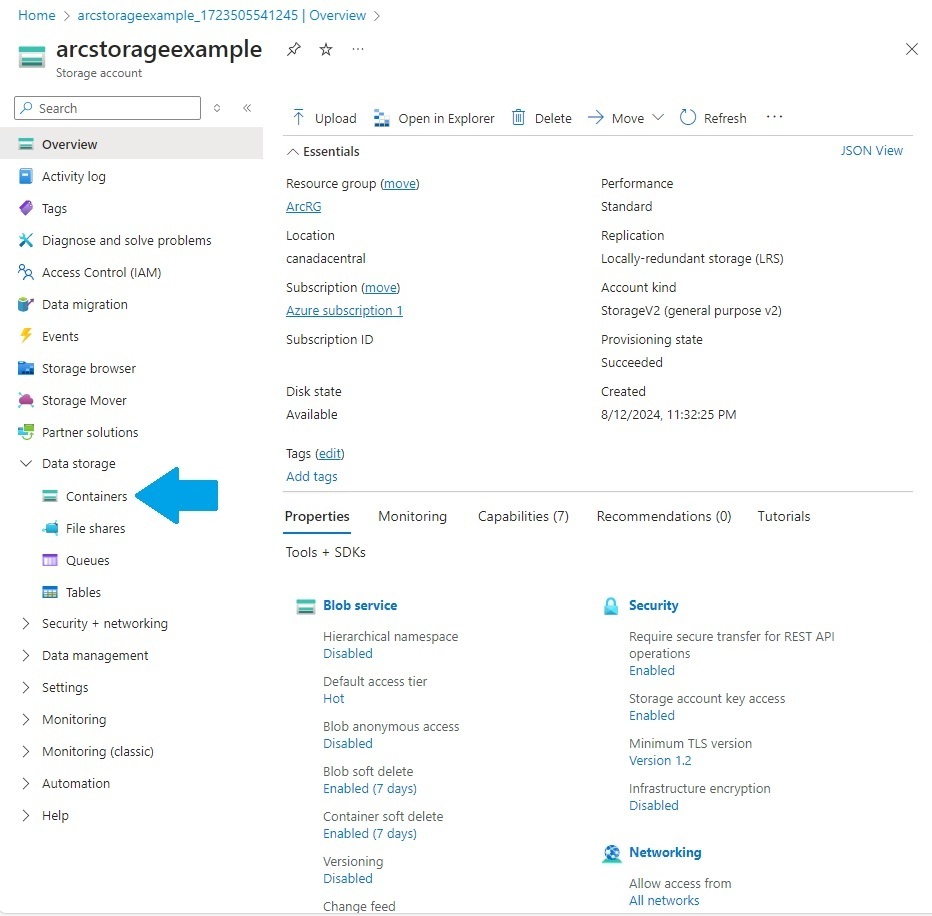This screenshot has height=916, width=932.
Task: Open the ArcRG resource group link
Action: 304,206
